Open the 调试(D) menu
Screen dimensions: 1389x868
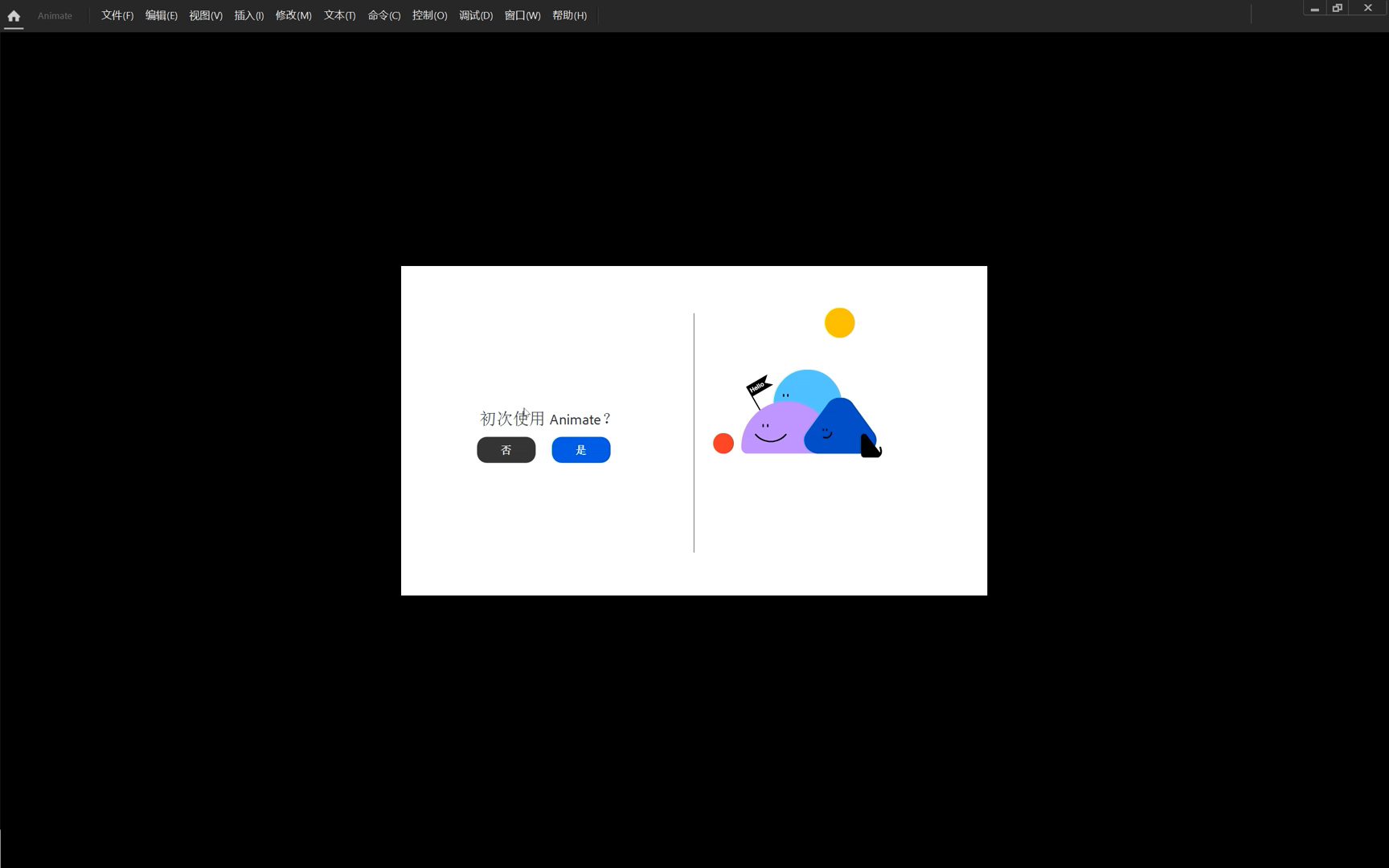pos(476,15)
